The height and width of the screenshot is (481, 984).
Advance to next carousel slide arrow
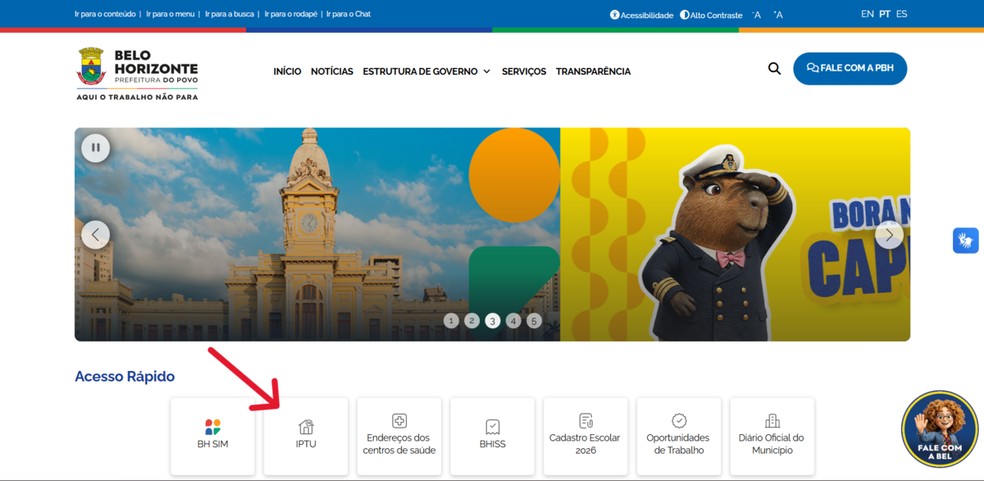coord(889,235)
